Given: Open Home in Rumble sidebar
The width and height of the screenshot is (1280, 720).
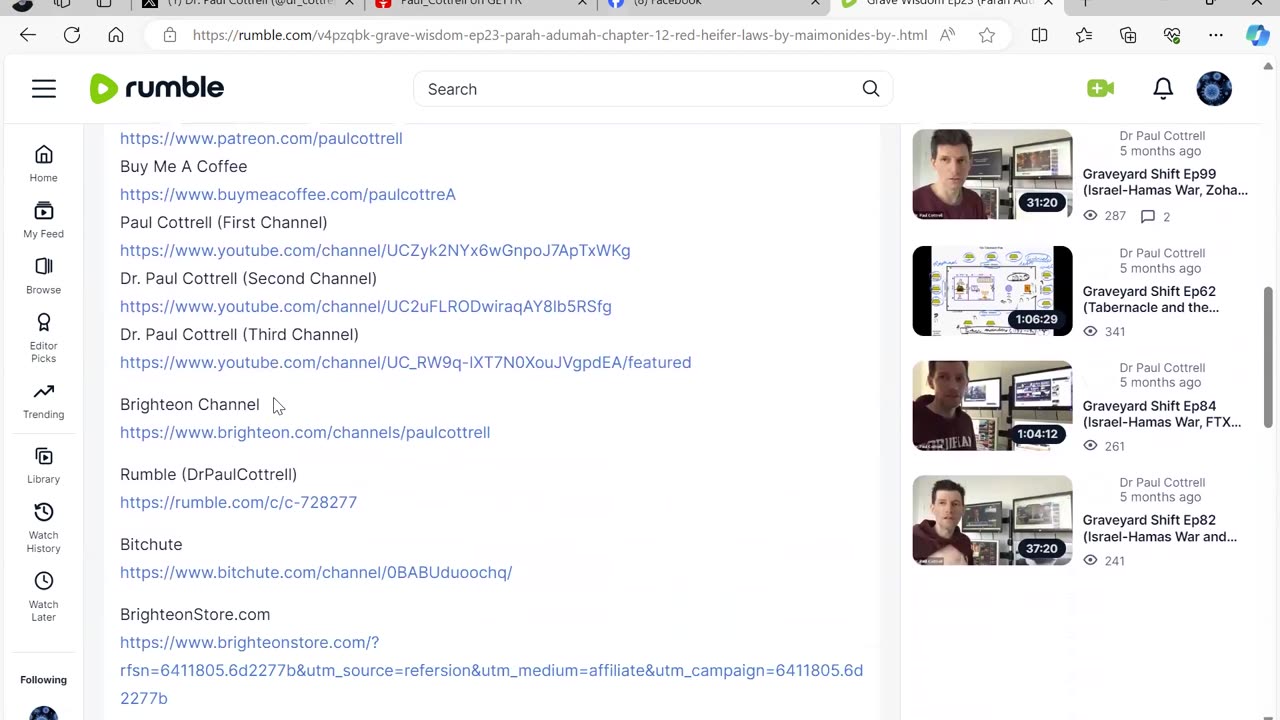Looking at the screenshot, I should click(43, 164).
